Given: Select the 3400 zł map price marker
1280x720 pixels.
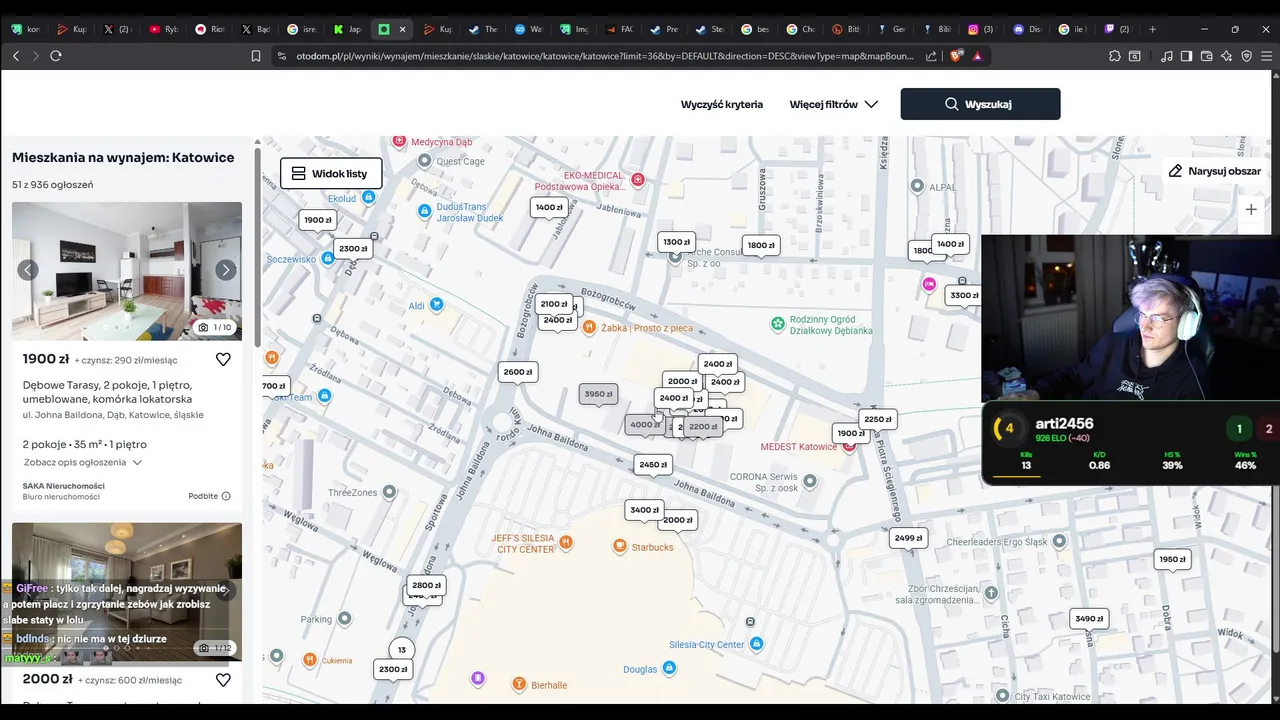Looking at the screenshot, I should point(645,510).
